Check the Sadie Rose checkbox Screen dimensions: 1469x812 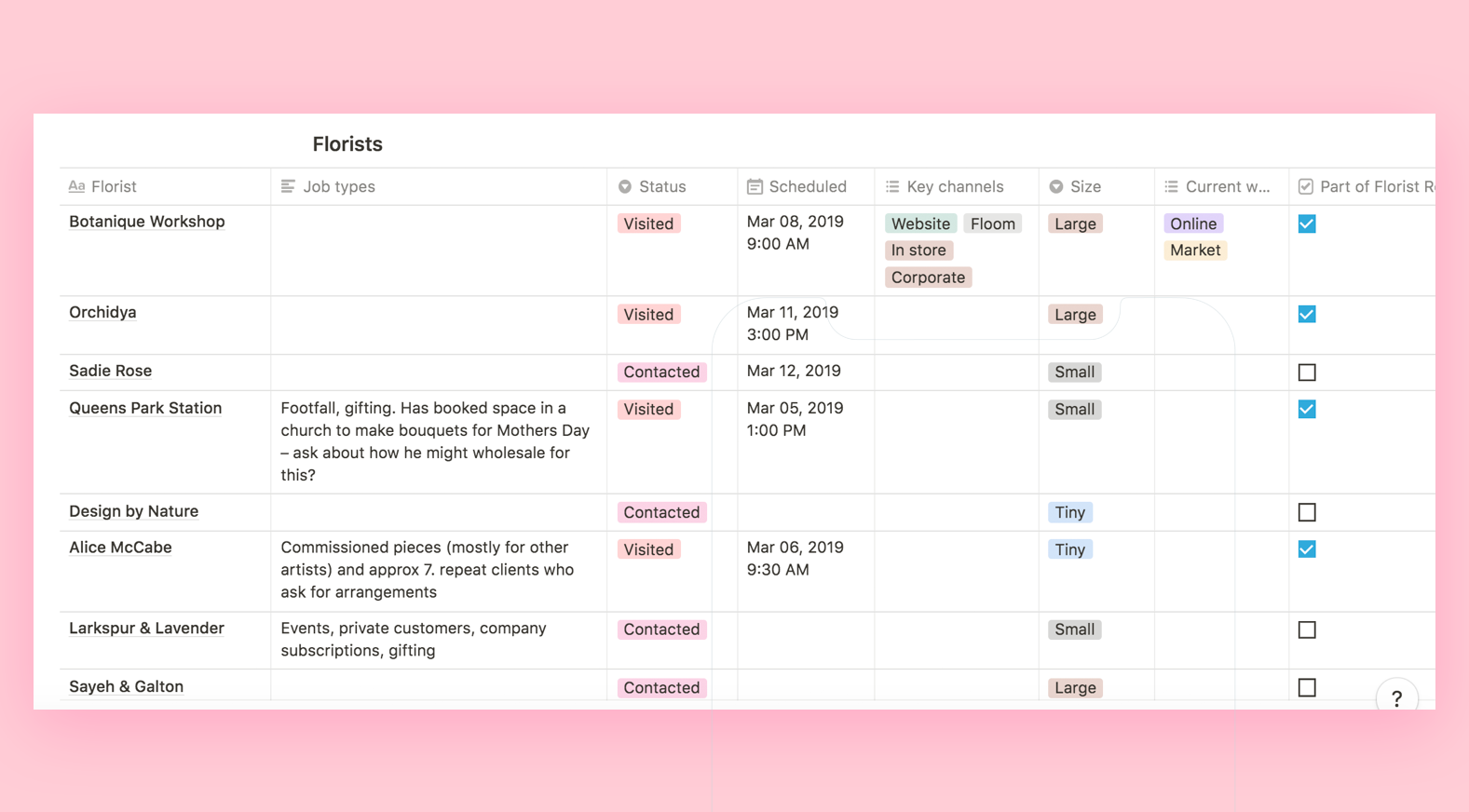1307,372
